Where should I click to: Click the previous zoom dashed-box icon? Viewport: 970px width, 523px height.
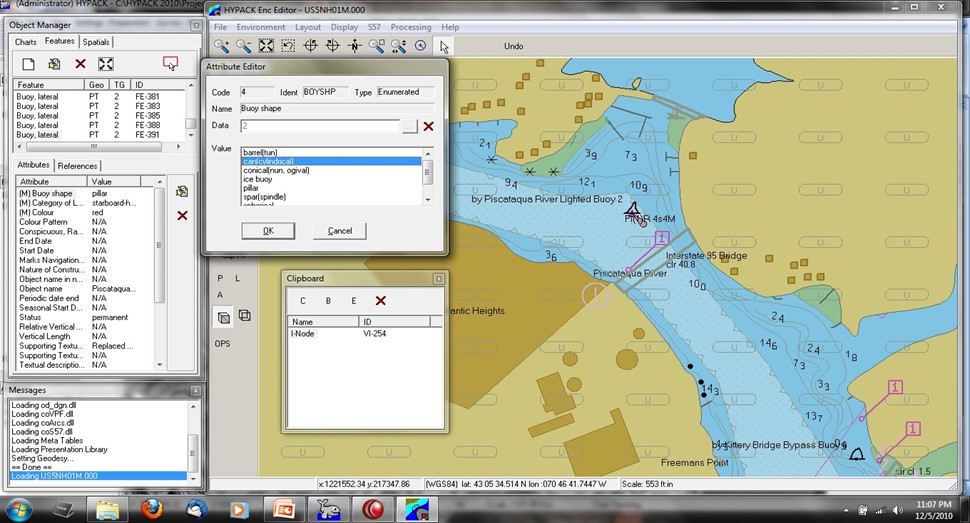pos(288,46)
